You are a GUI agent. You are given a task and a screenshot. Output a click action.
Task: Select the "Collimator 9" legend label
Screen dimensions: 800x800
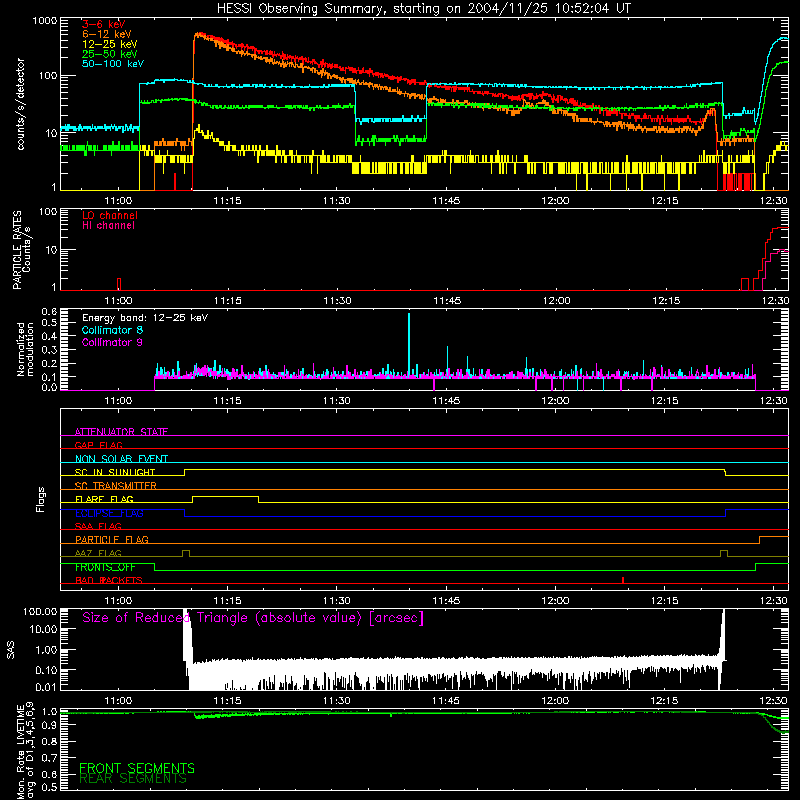point(112,342)
